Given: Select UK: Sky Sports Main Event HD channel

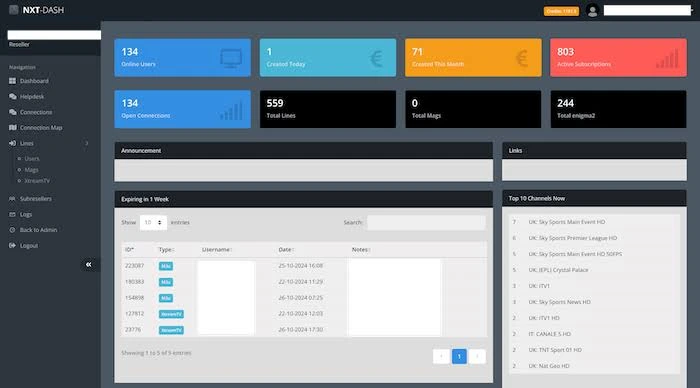Looking at the screenshot, I should pyautogui.click(x=567, y=222).
